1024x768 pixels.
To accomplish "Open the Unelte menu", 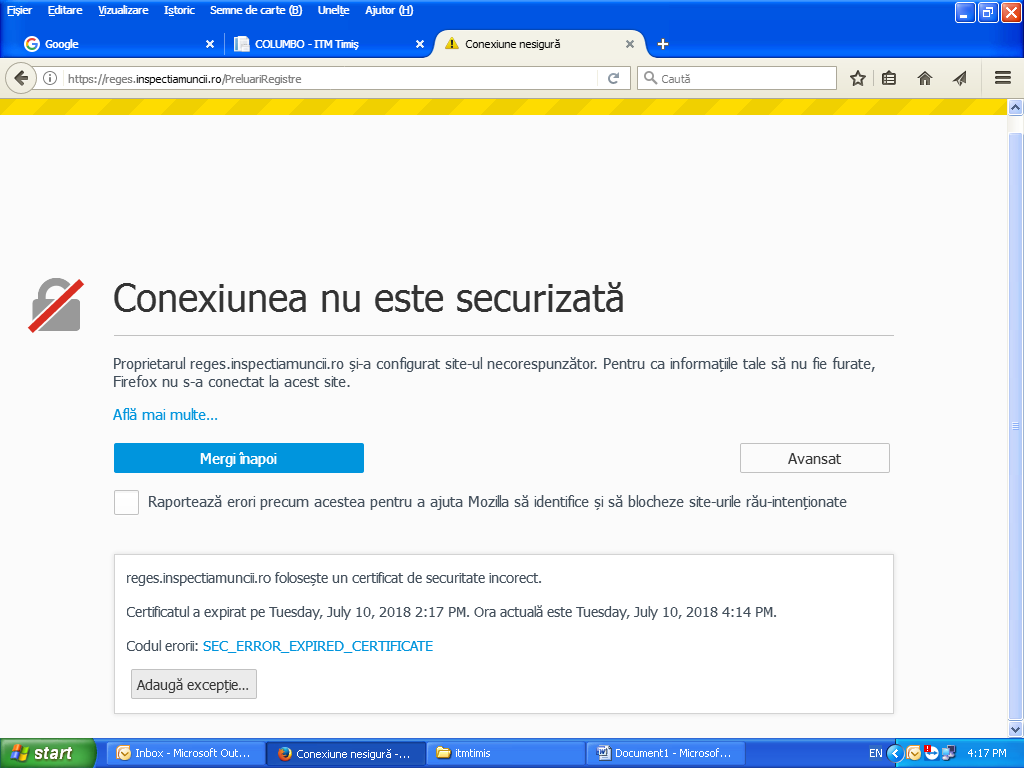I will 333,10.
